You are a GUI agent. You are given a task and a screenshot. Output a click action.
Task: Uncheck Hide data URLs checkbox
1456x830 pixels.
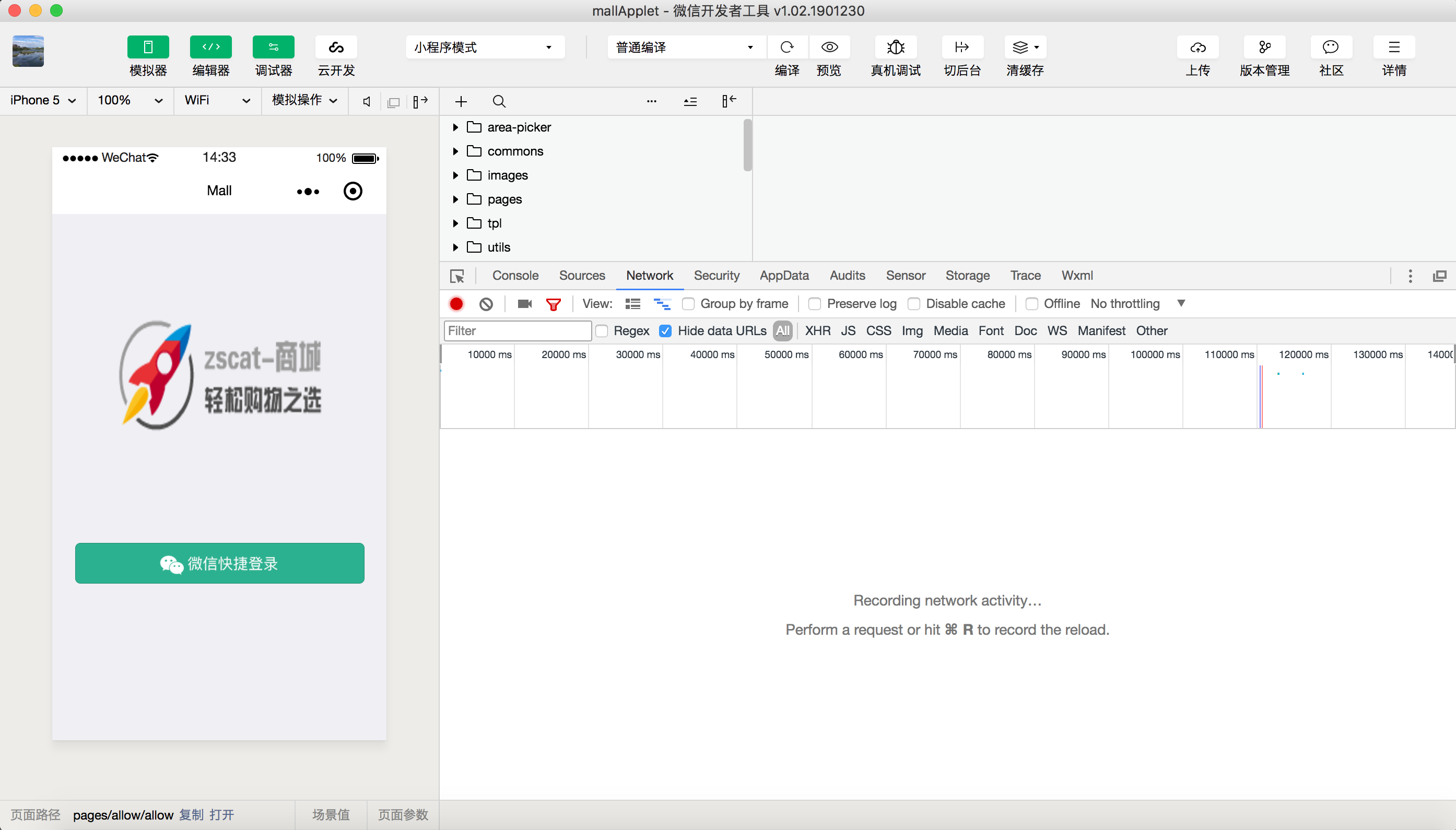[665, 330]
